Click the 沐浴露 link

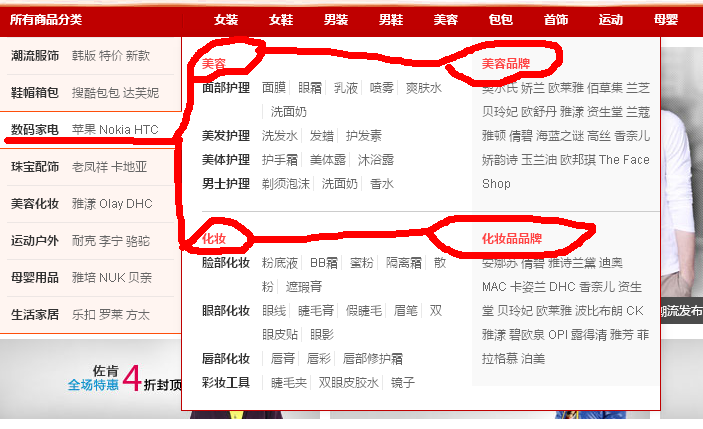(x=376, y=160)
